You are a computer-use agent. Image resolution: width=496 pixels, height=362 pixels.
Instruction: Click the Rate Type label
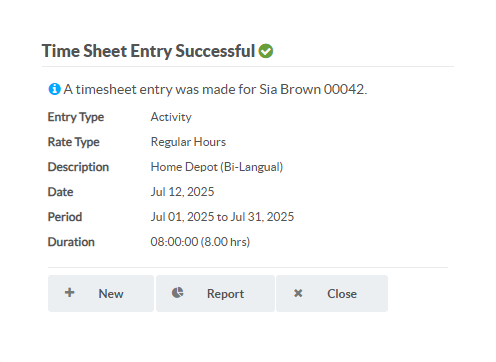(x=74, y=142)
